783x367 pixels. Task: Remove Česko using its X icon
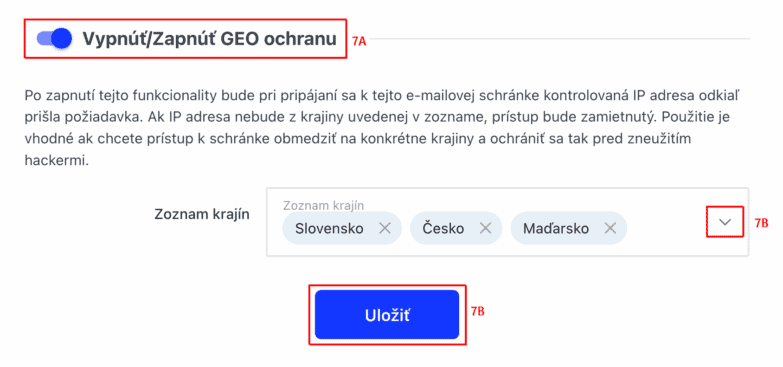click(485, 229)
